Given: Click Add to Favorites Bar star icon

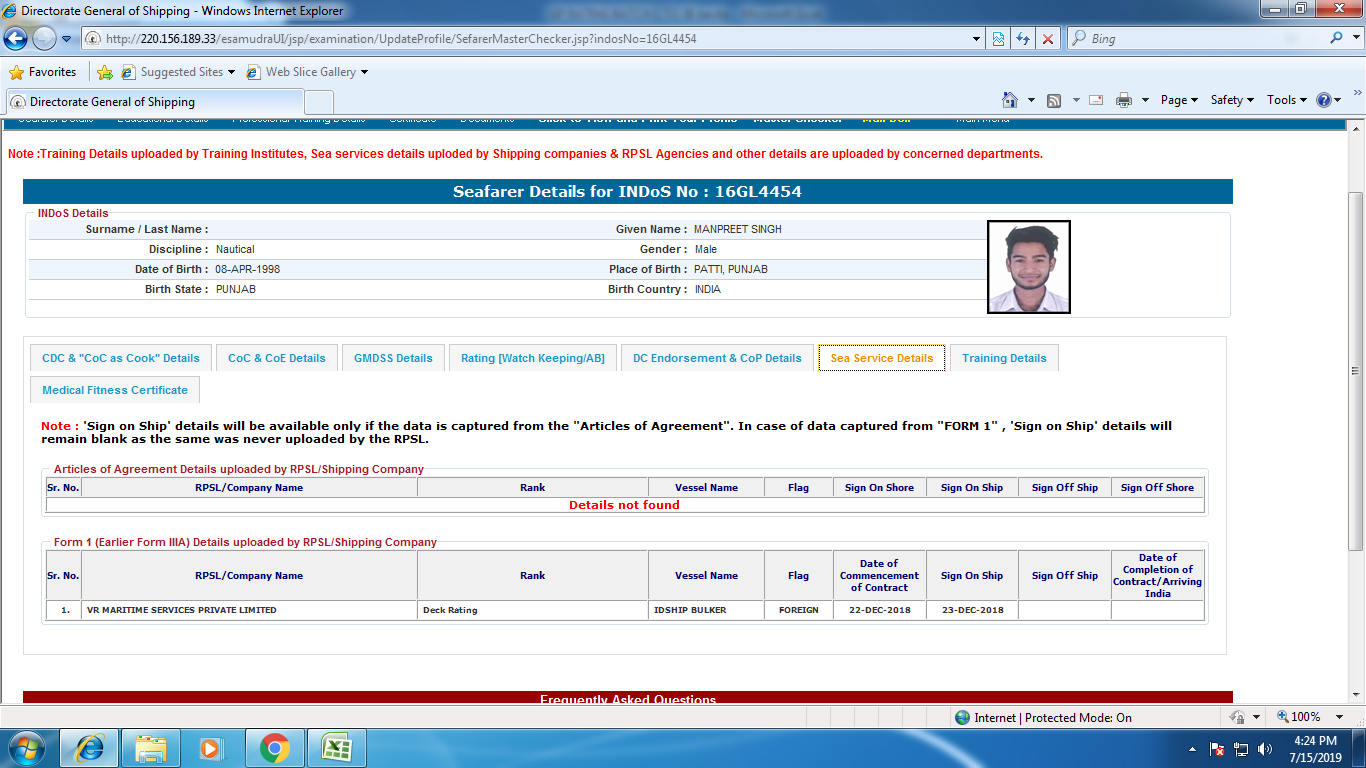Looking at the screenshot, I should pos(105,72).
